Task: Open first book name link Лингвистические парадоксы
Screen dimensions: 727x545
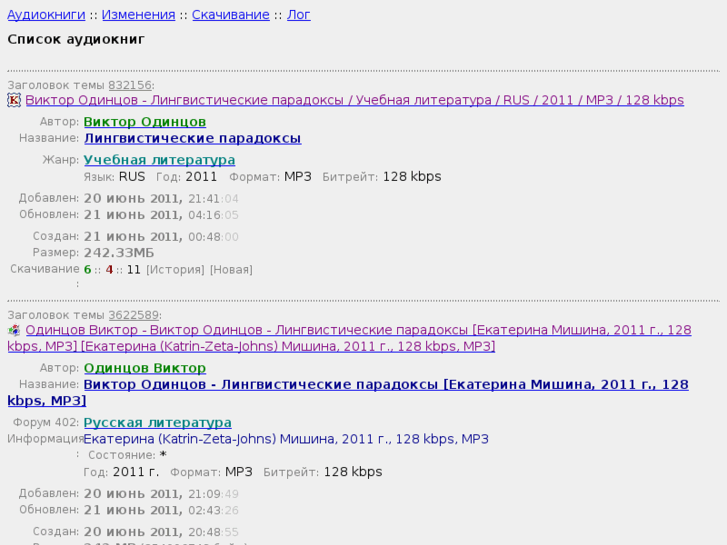Action: pyautogui.click(x=192, y=139)
